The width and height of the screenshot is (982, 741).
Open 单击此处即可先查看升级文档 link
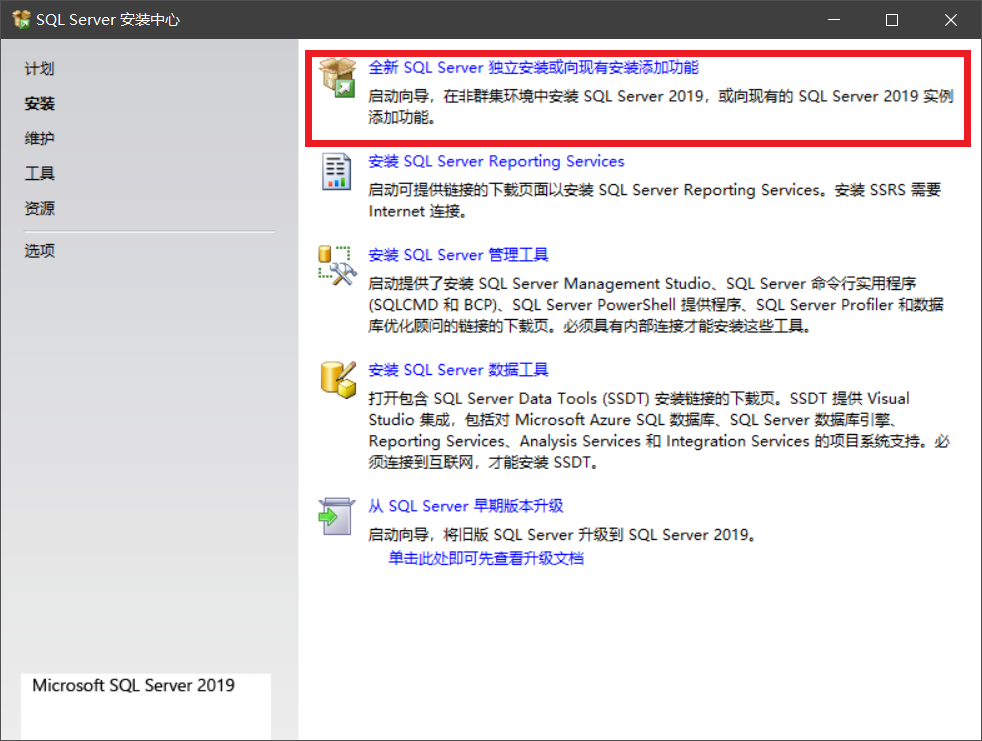(x=486, y=558)
